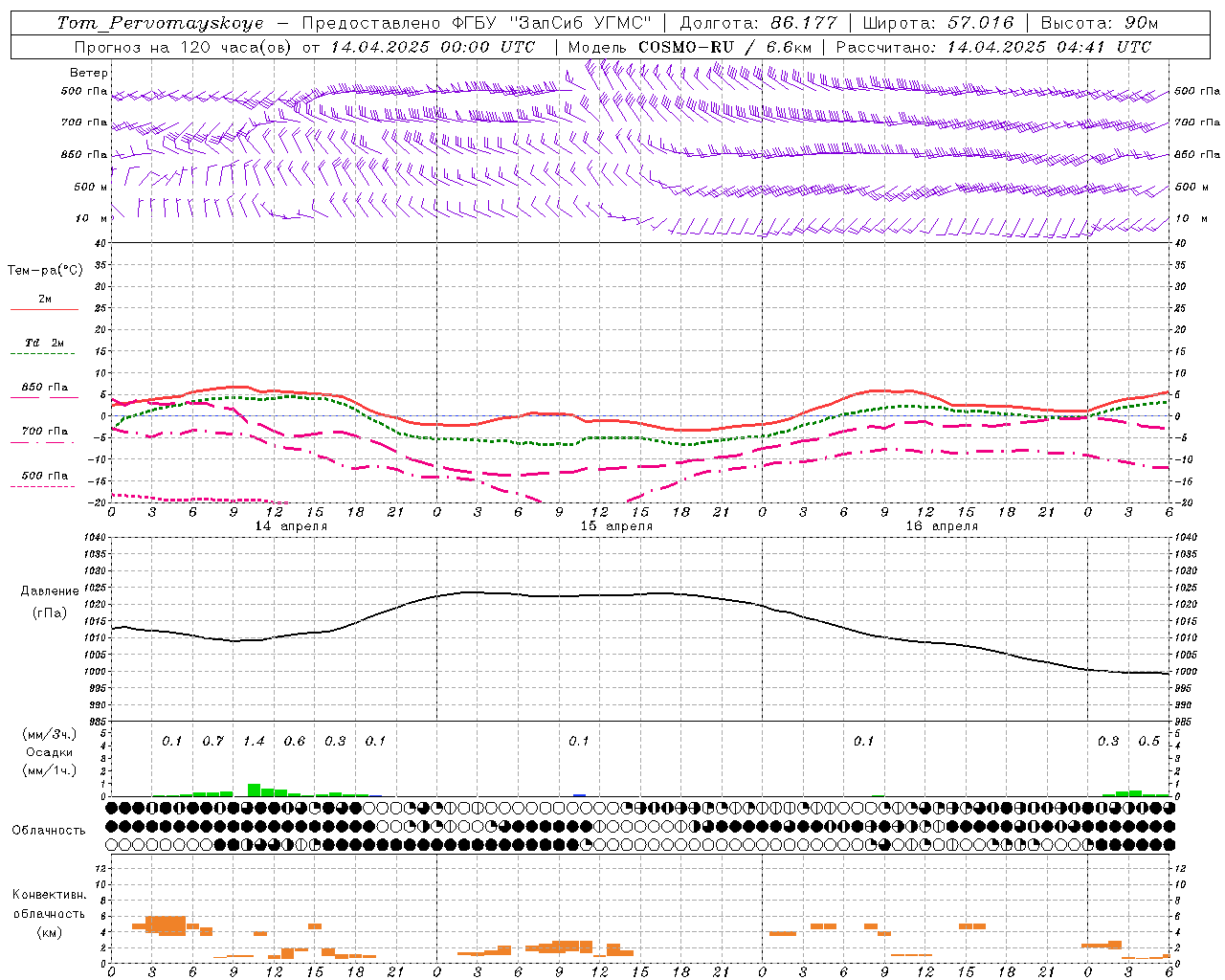Click the 500 м wind level label on left
The image size is (1225, 980).
pos(91,187)
